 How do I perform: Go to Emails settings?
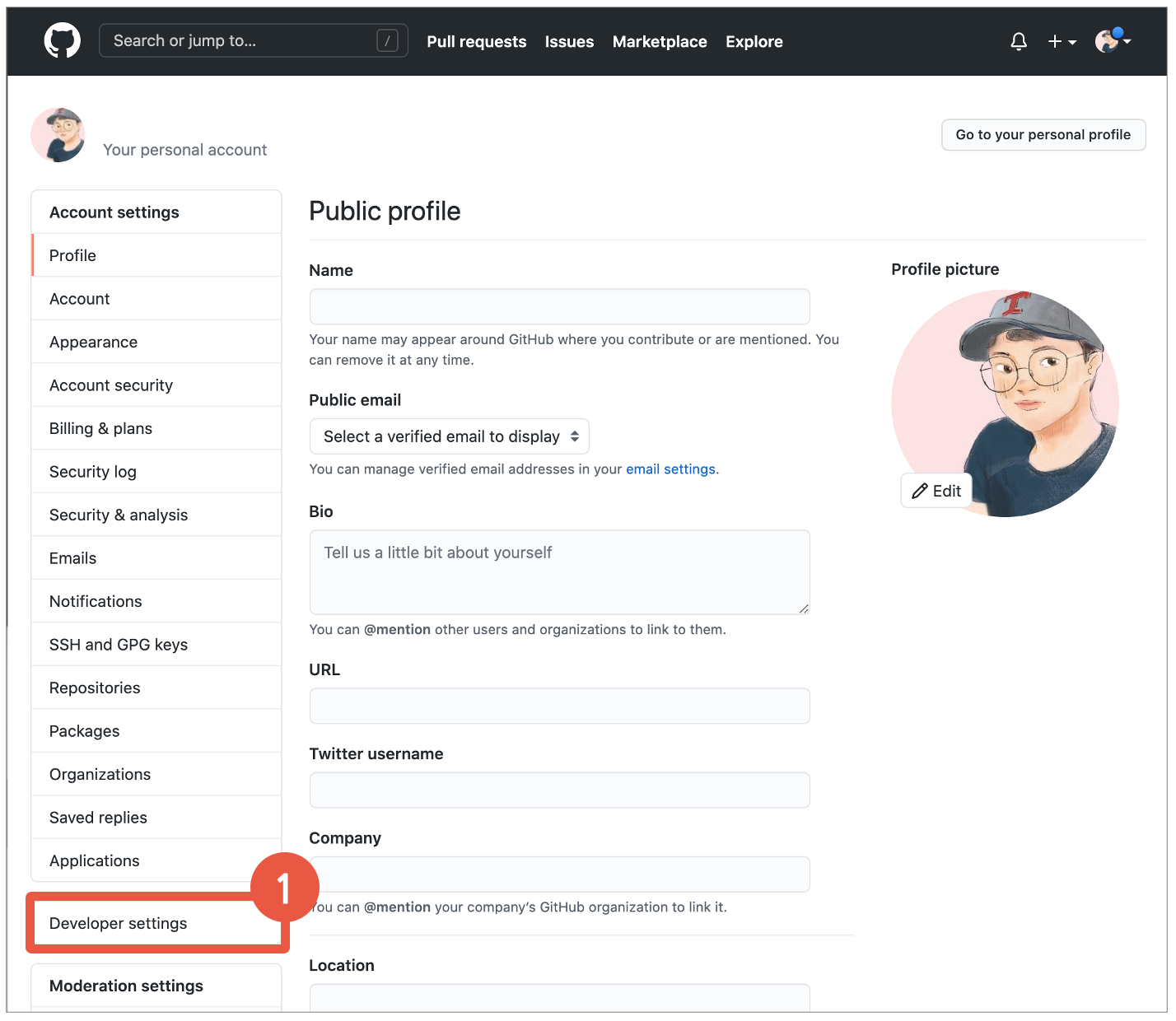click(156, 558)
